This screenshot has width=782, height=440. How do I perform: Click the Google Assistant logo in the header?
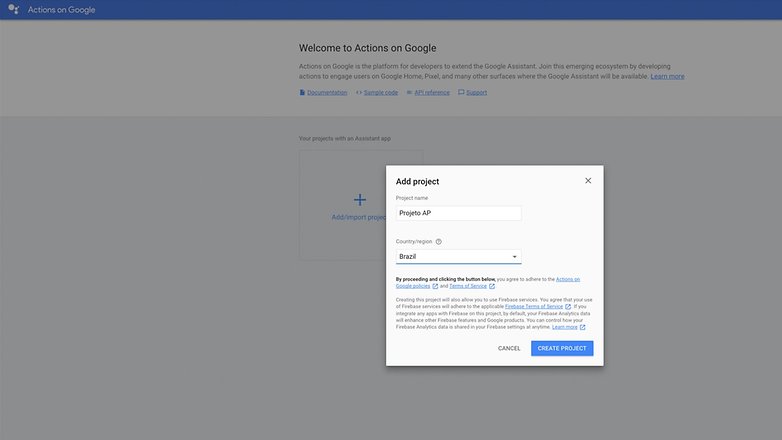click(13, 9)
